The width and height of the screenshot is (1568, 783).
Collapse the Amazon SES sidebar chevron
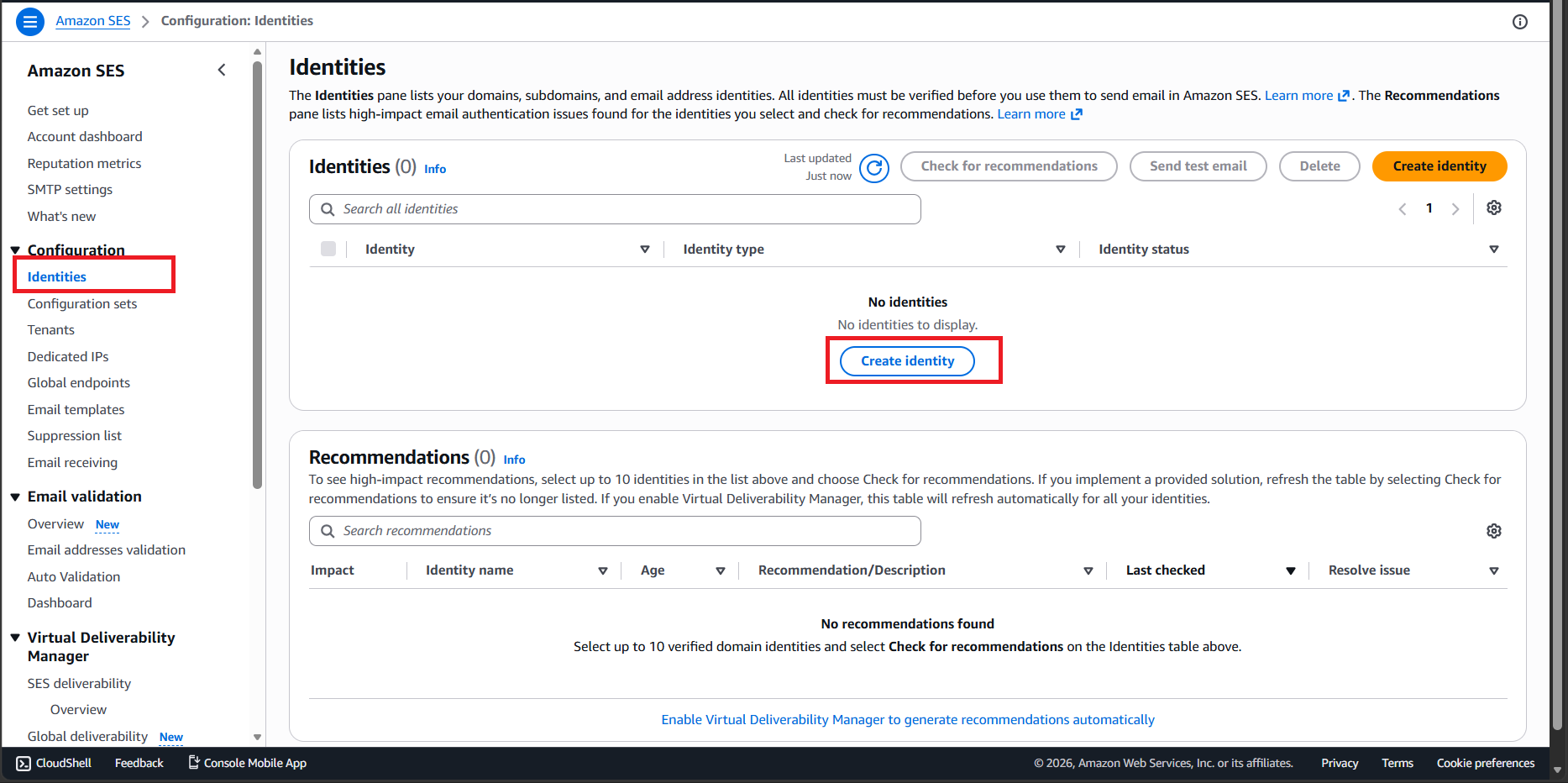click(x=222, y=71)
